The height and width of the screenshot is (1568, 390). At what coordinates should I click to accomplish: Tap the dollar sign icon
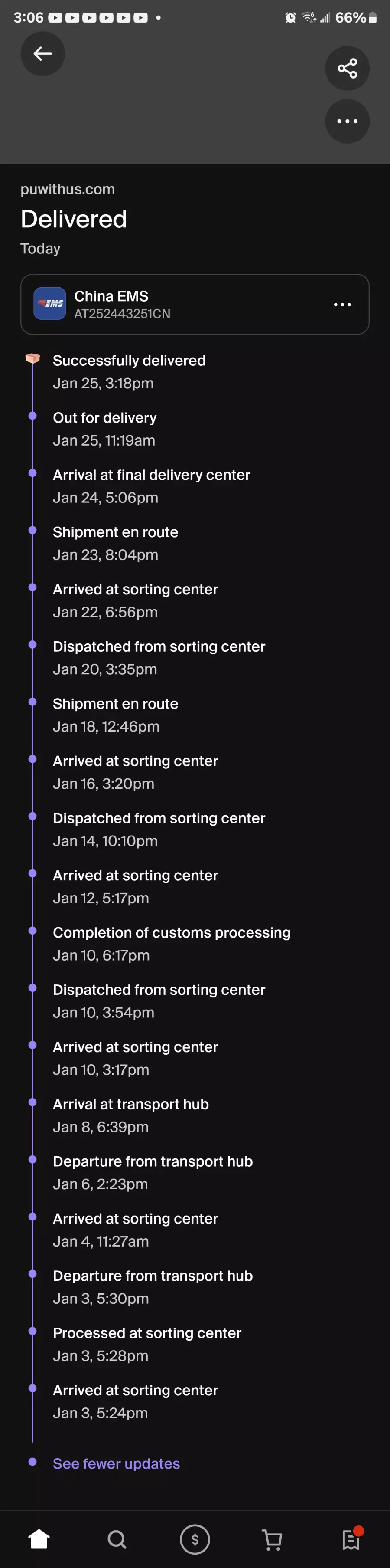(195, 1539)
